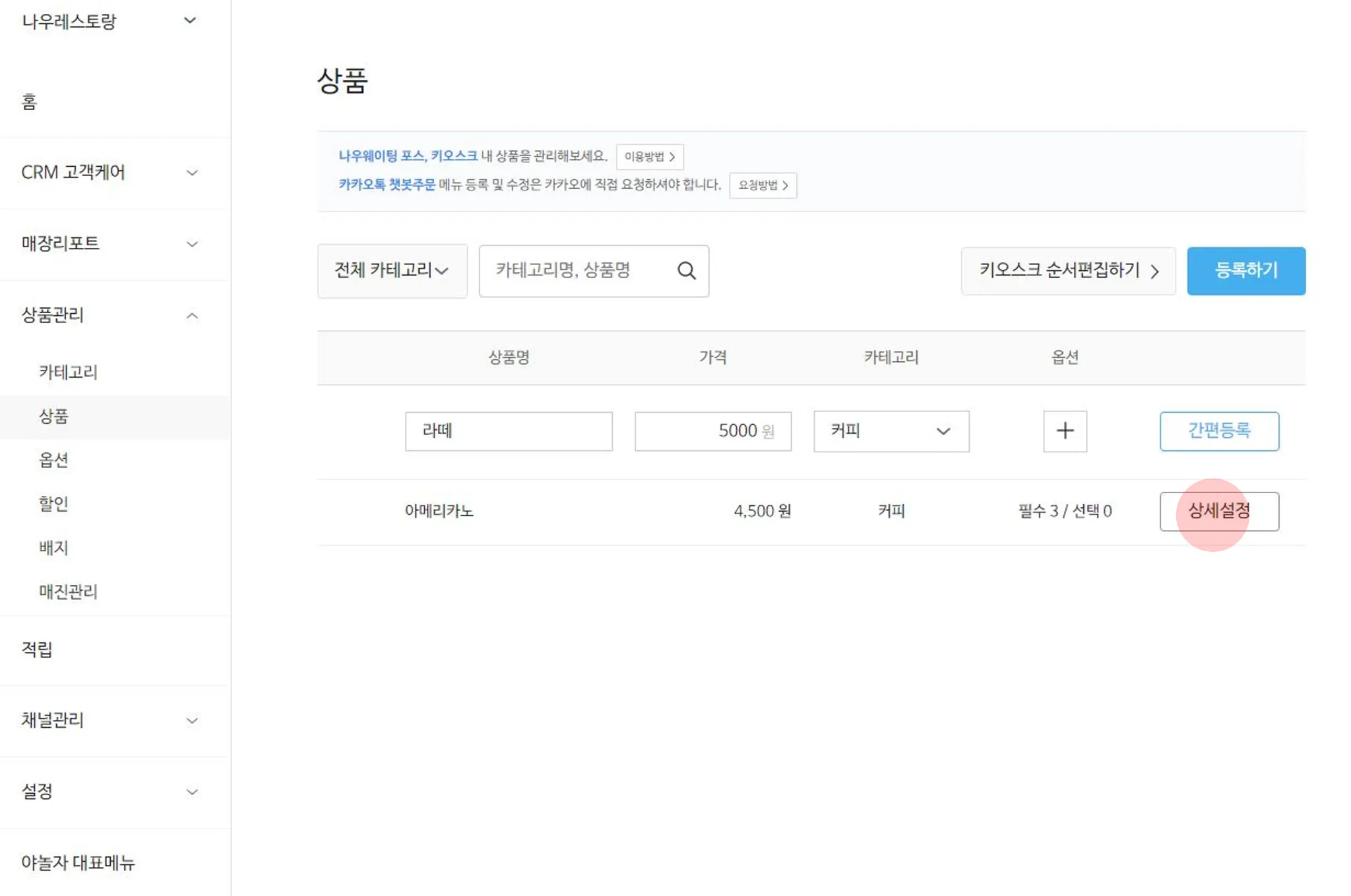
Task: Select the 옵션 submenu item
Action: click(x=53, y=460)
